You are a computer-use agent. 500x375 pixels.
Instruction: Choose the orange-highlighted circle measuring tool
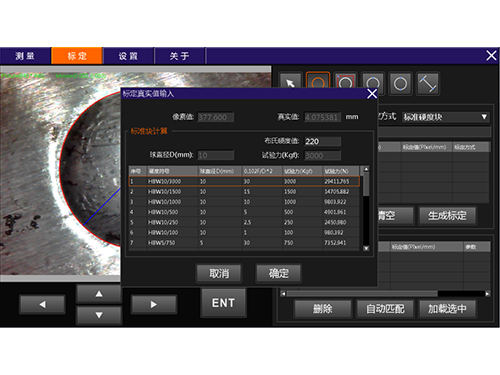(318, 81)
